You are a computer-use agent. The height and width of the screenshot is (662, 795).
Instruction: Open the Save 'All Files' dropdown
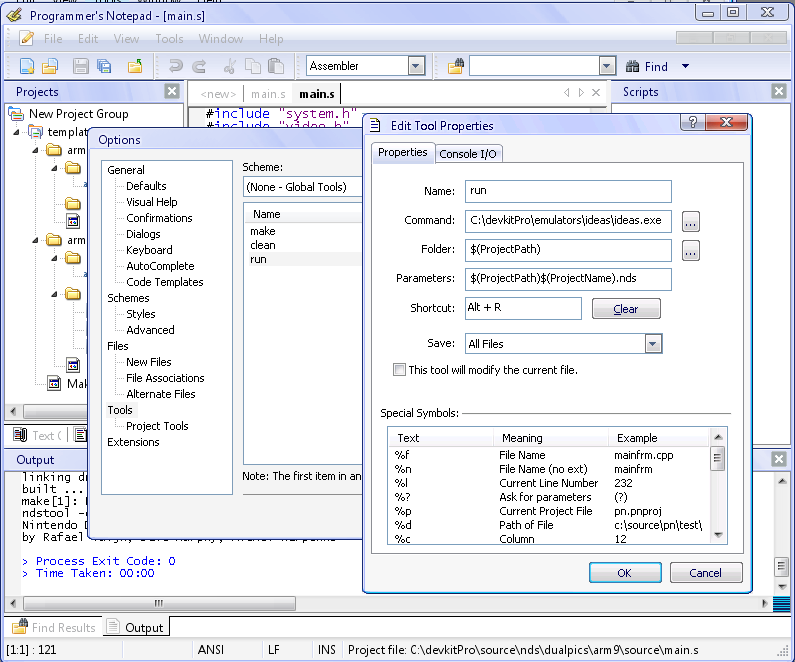[x=652, y=344]
